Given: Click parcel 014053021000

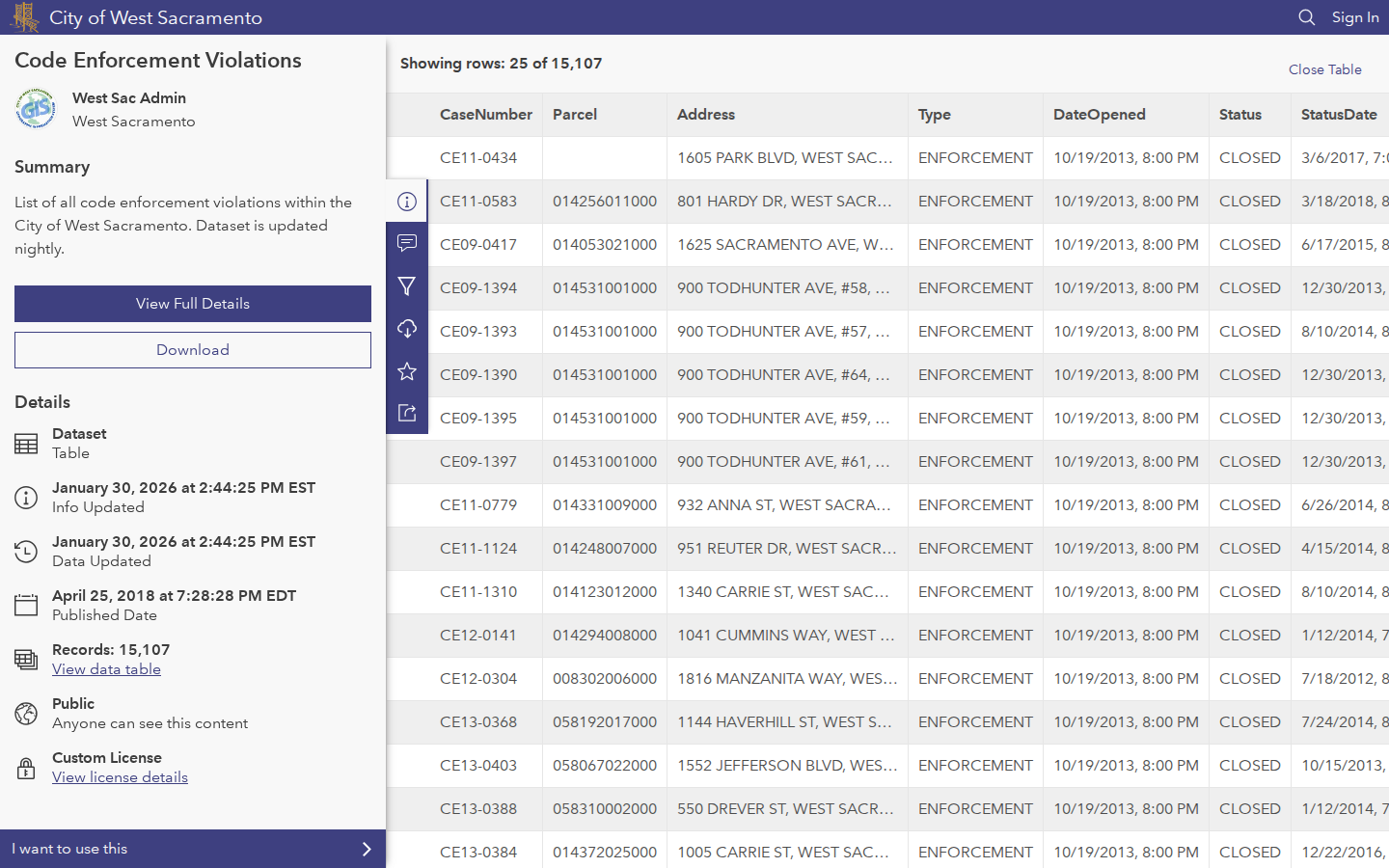Looking at the screenshot, I should (605, 245).
